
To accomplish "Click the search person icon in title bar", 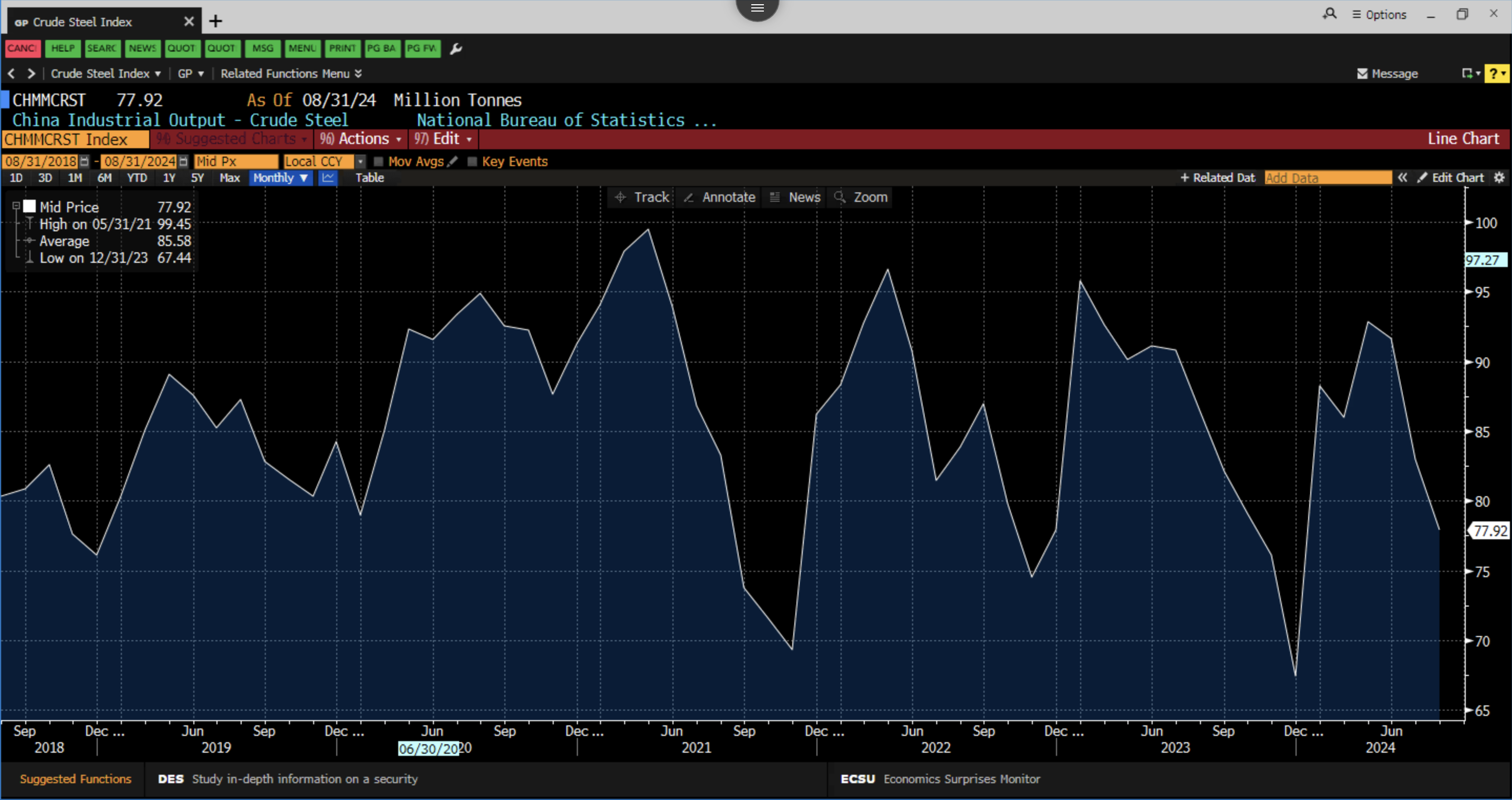I will pyautogui.click(x=1330, y=14).
